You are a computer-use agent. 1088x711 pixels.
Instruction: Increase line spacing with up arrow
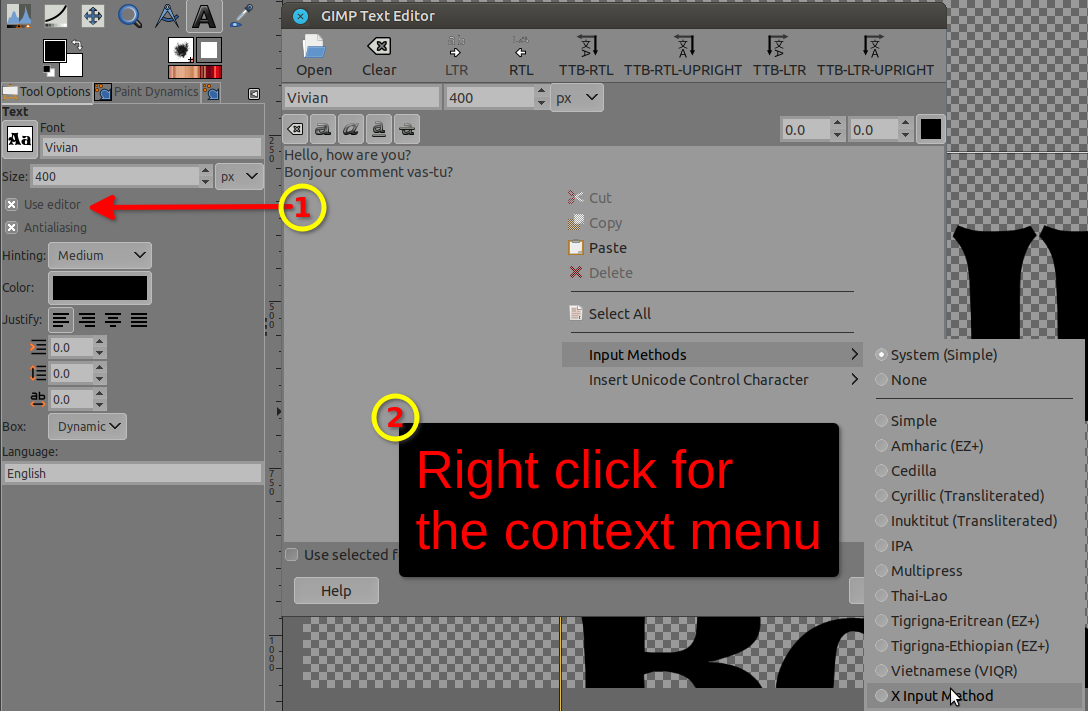99,368
